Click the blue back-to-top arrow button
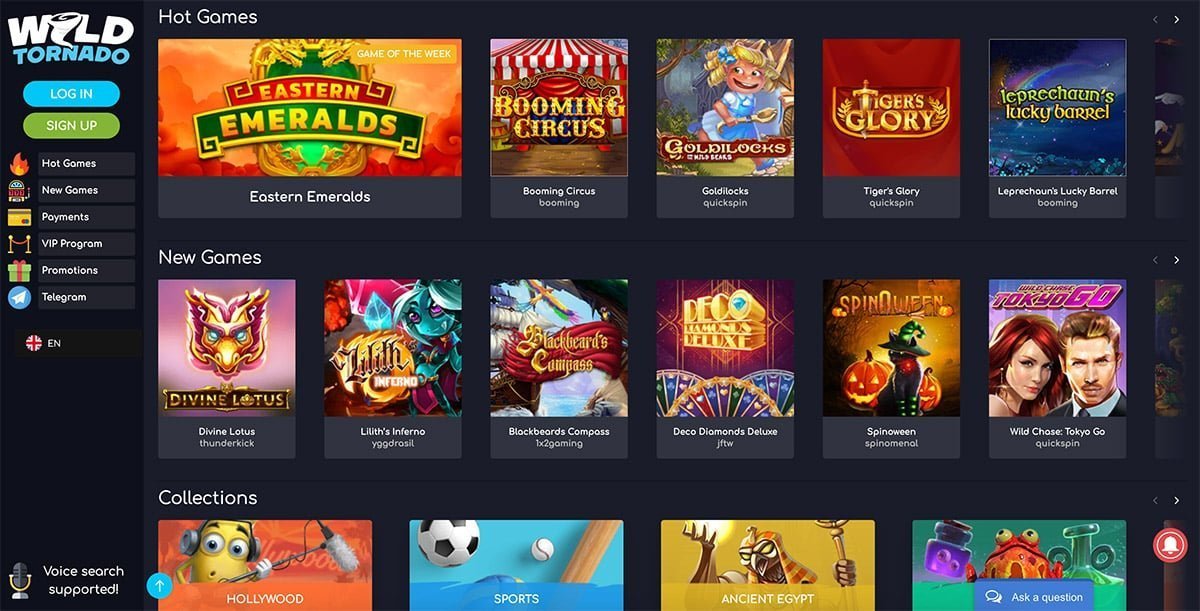 (160, 585)
